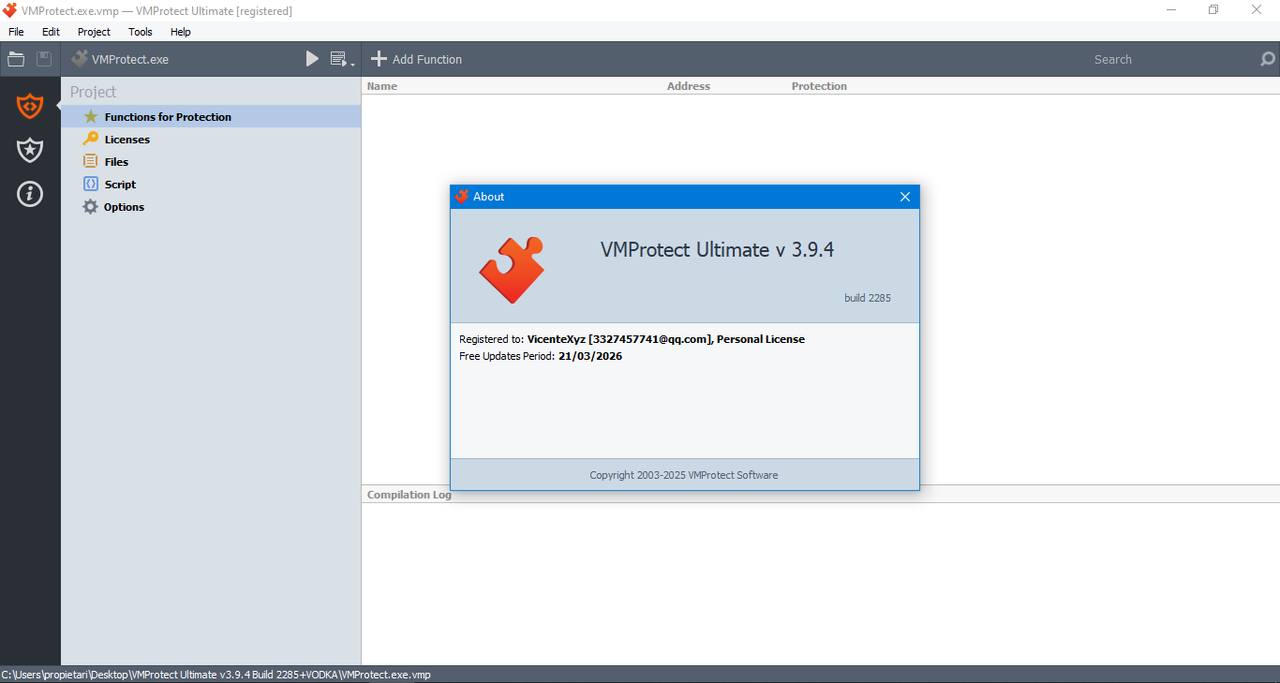Click the red puzzle logo in About dialog
The image size is (1280, 683).
point(511,270)
